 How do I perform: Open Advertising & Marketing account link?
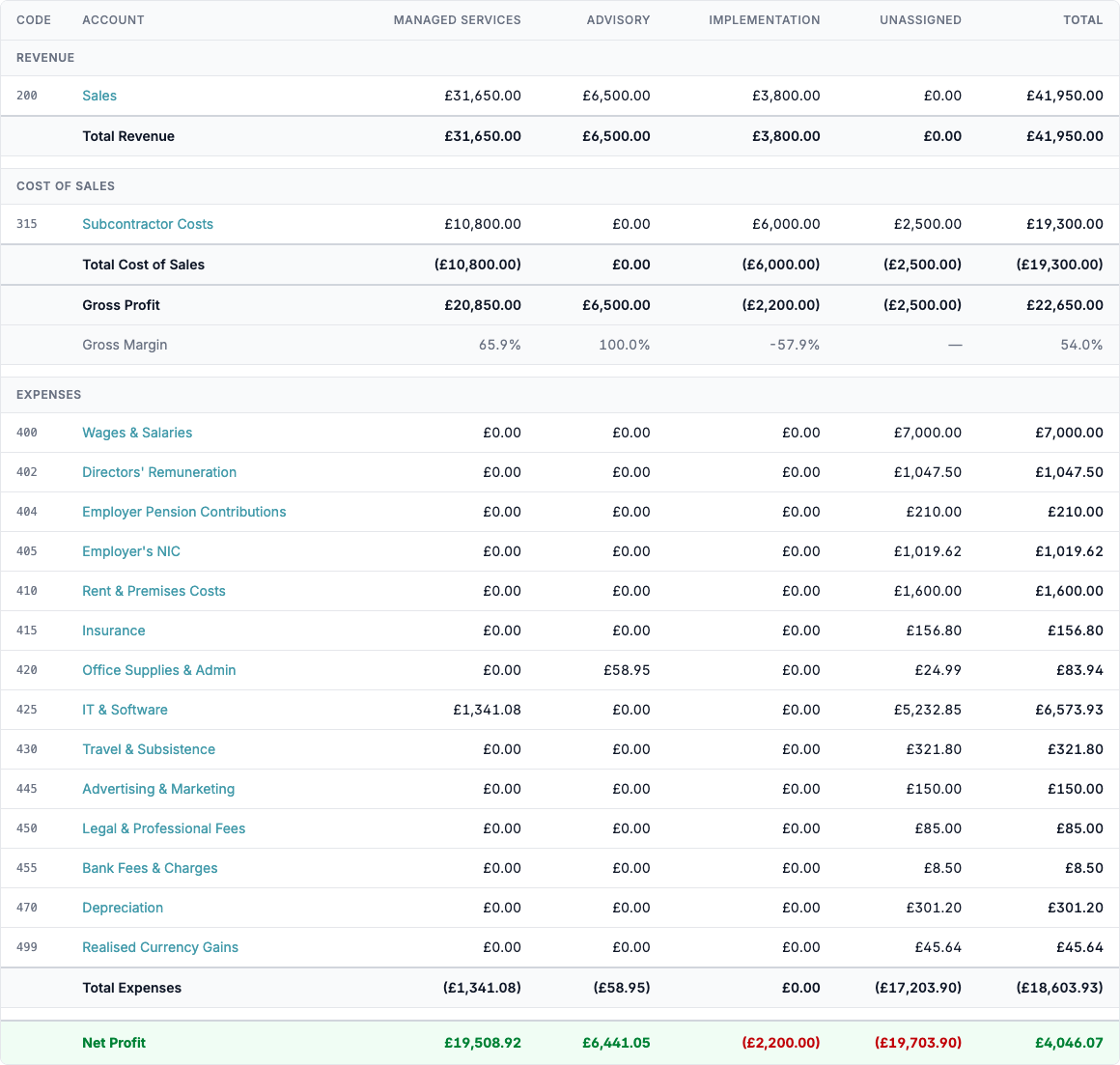click(x=157, y=789)
